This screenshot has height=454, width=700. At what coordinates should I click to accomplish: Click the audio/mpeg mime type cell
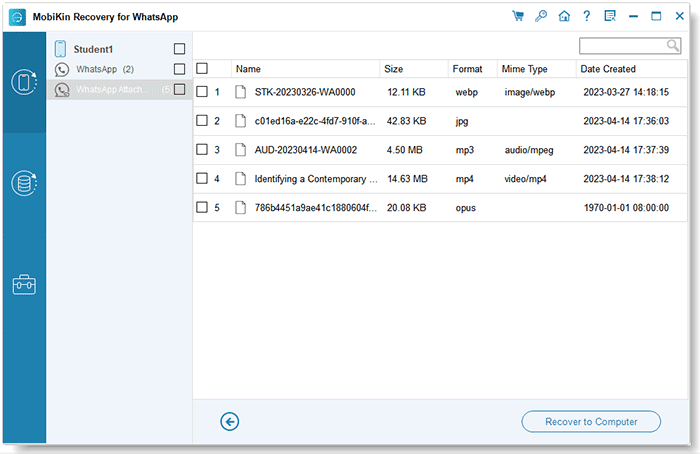(529, 150)
